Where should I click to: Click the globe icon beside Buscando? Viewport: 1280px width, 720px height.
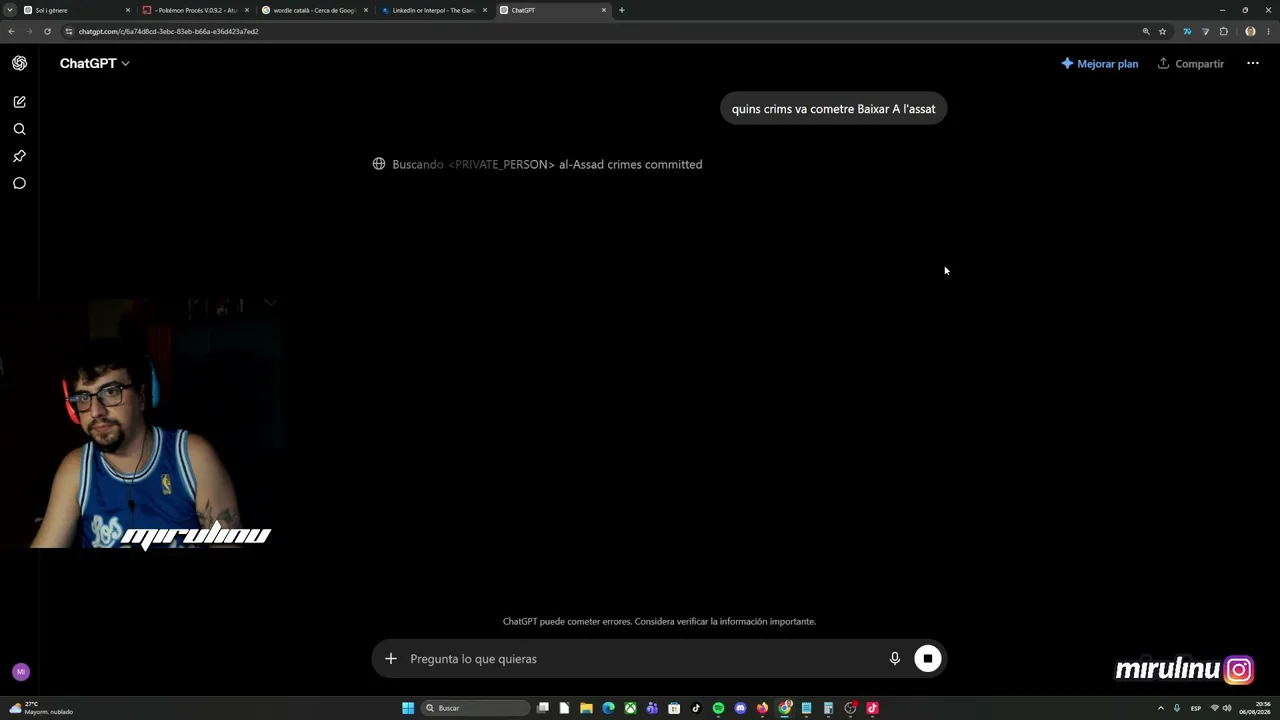pyautogui.click(x=379, y=164)
